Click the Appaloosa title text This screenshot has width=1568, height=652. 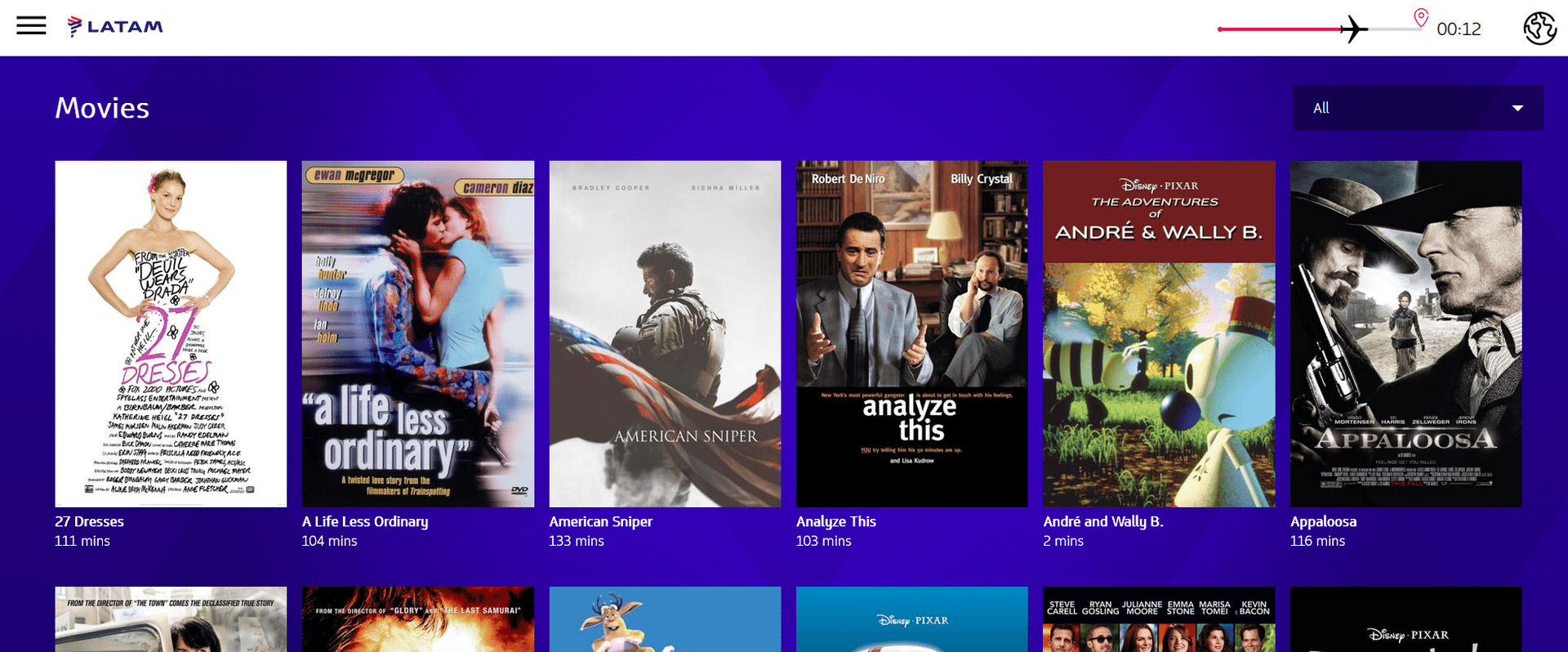coord(1323,521)
